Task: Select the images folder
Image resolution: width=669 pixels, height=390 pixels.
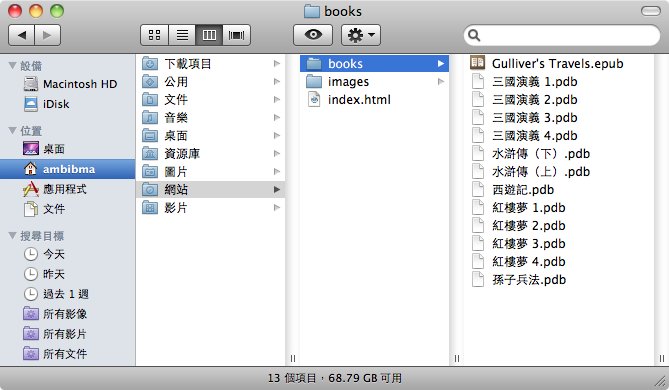Action: (374, 81)
